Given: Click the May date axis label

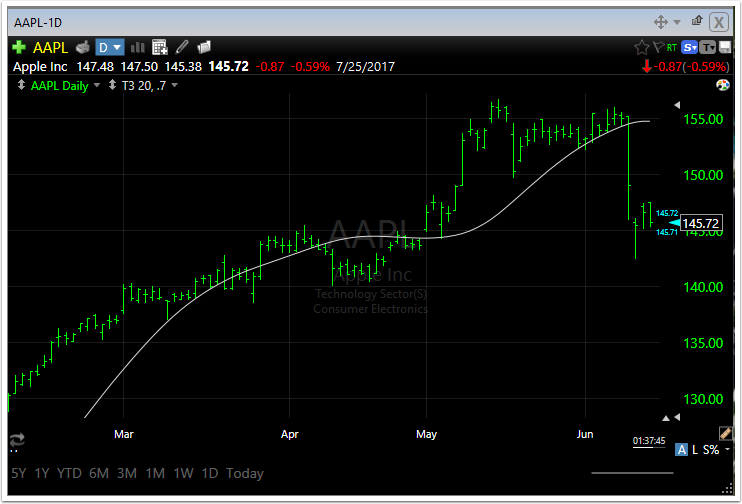Looking at the screenshot, I should pyautogui.click(x=426, y=434).
